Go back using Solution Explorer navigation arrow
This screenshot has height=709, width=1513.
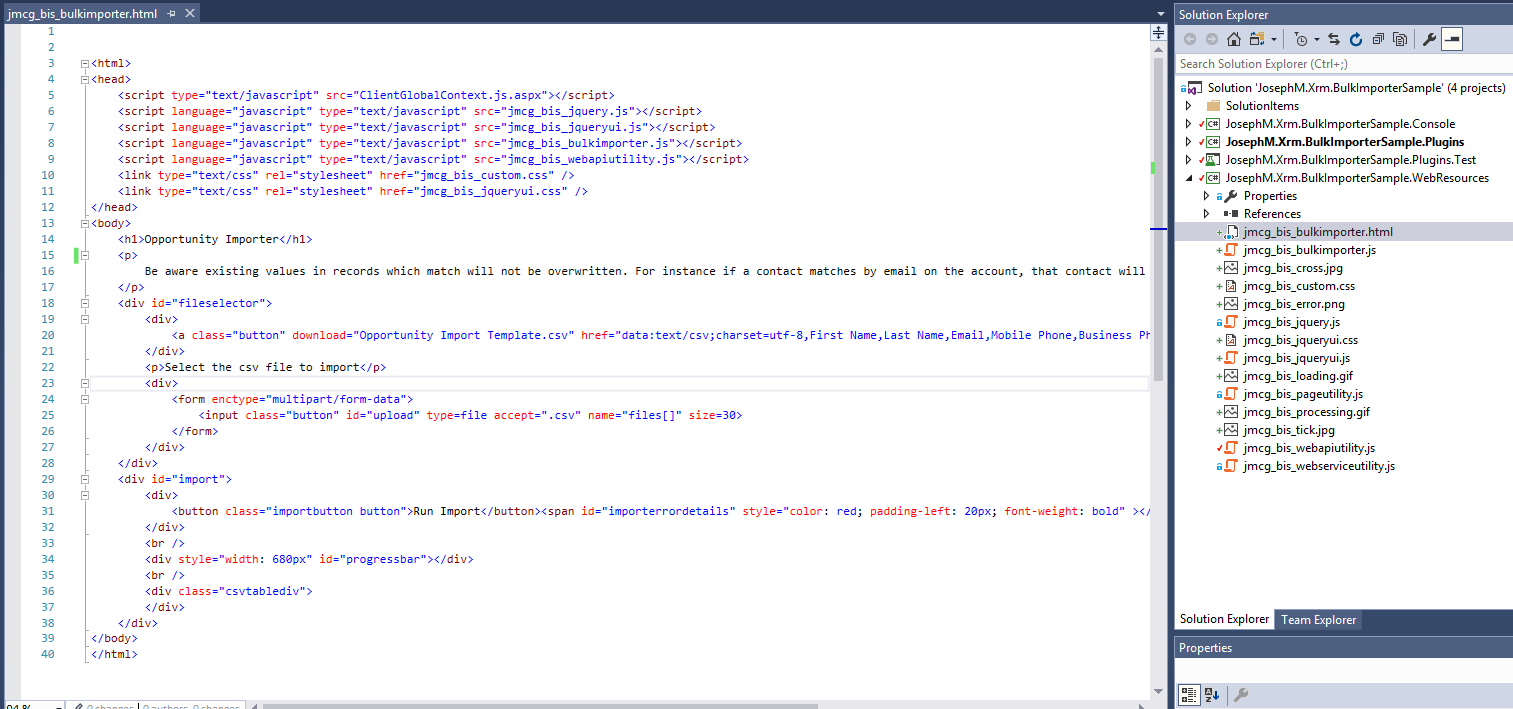[1190, 39]
